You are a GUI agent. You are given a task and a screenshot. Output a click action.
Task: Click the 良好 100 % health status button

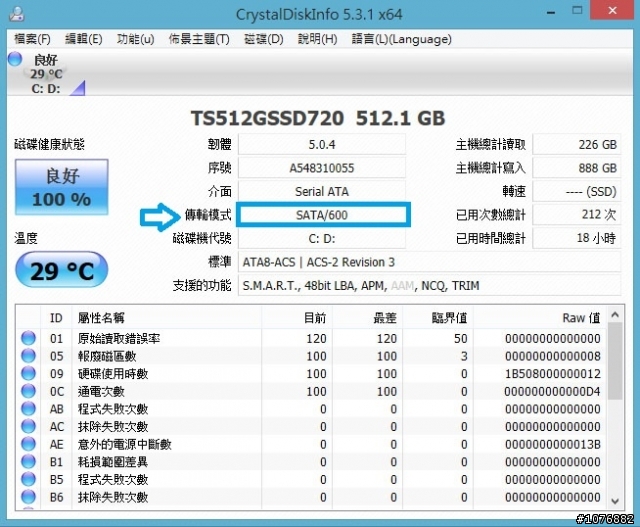(x=62, y=187)
